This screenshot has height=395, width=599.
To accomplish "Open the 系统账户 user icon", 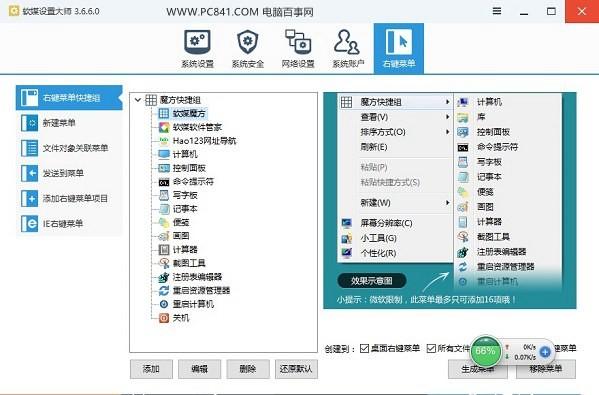I will [348, 48].
